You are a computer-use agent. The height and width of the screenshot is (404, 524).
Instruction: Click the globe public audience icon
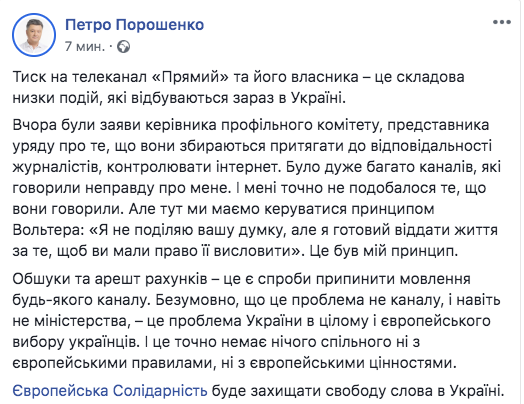pyautogui.click(x=123, y=47)
